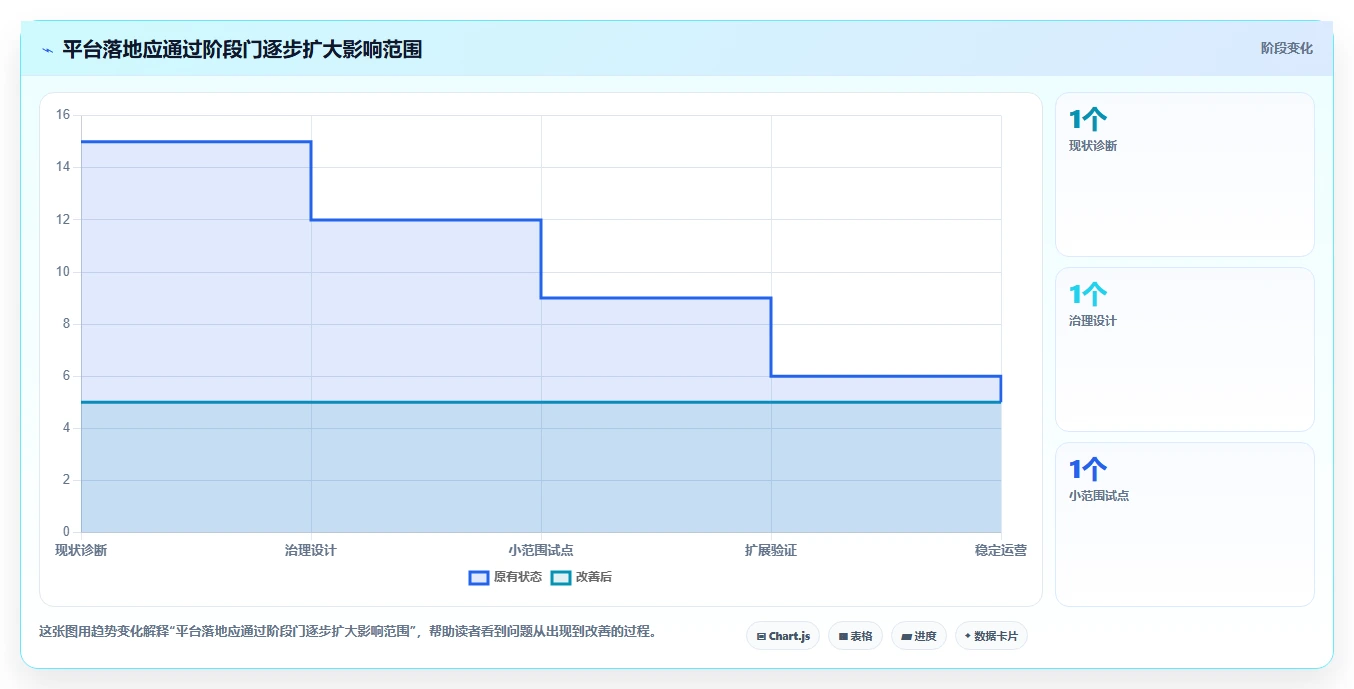This screenshot has width=1354, height=689.
Task: Click the heading 平台落地应通过阶段门逐步扩大影响范围
Action: coord(242,49)
